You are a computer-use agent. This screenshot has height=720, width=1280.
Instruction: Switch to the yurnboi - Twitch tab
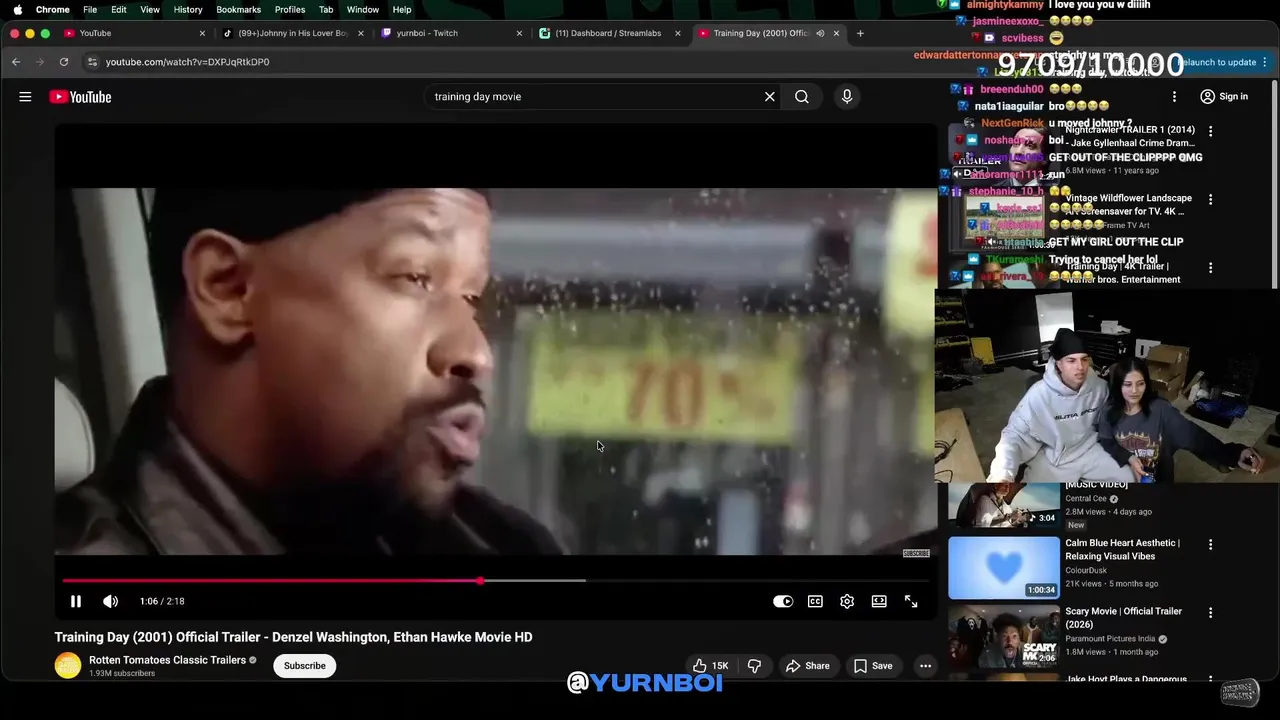click(452, 33)
